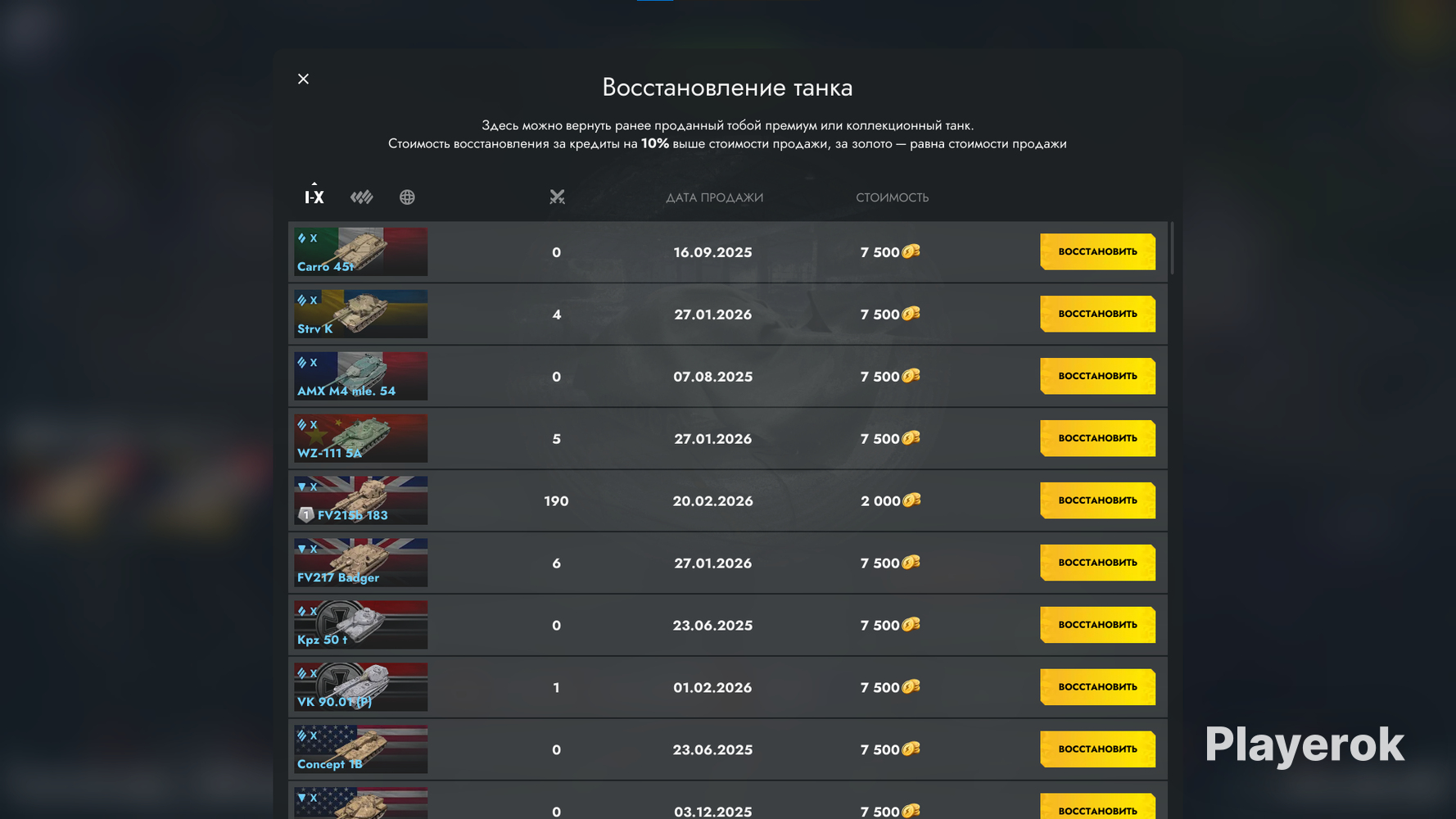Open the VK 90.01 (P) thumbnail
The image size is (1456, 819).
361,687
